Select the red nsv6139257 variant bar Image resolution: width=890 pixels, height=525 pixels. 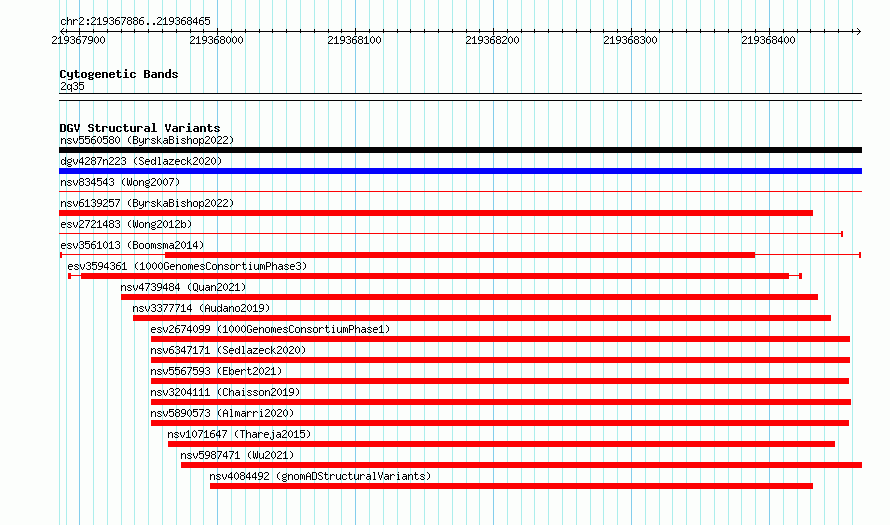436,213
